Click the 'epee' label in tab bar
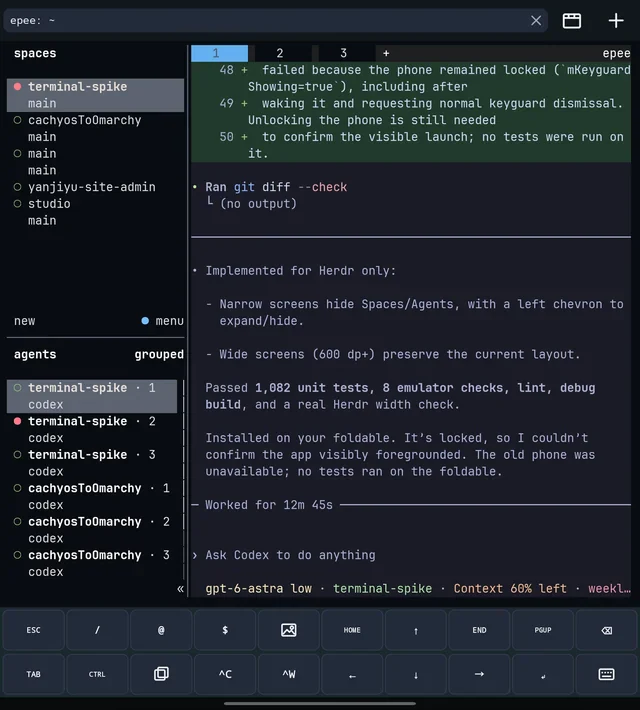Viewport: 640px width, 710px height. click(x=616, y=53)
